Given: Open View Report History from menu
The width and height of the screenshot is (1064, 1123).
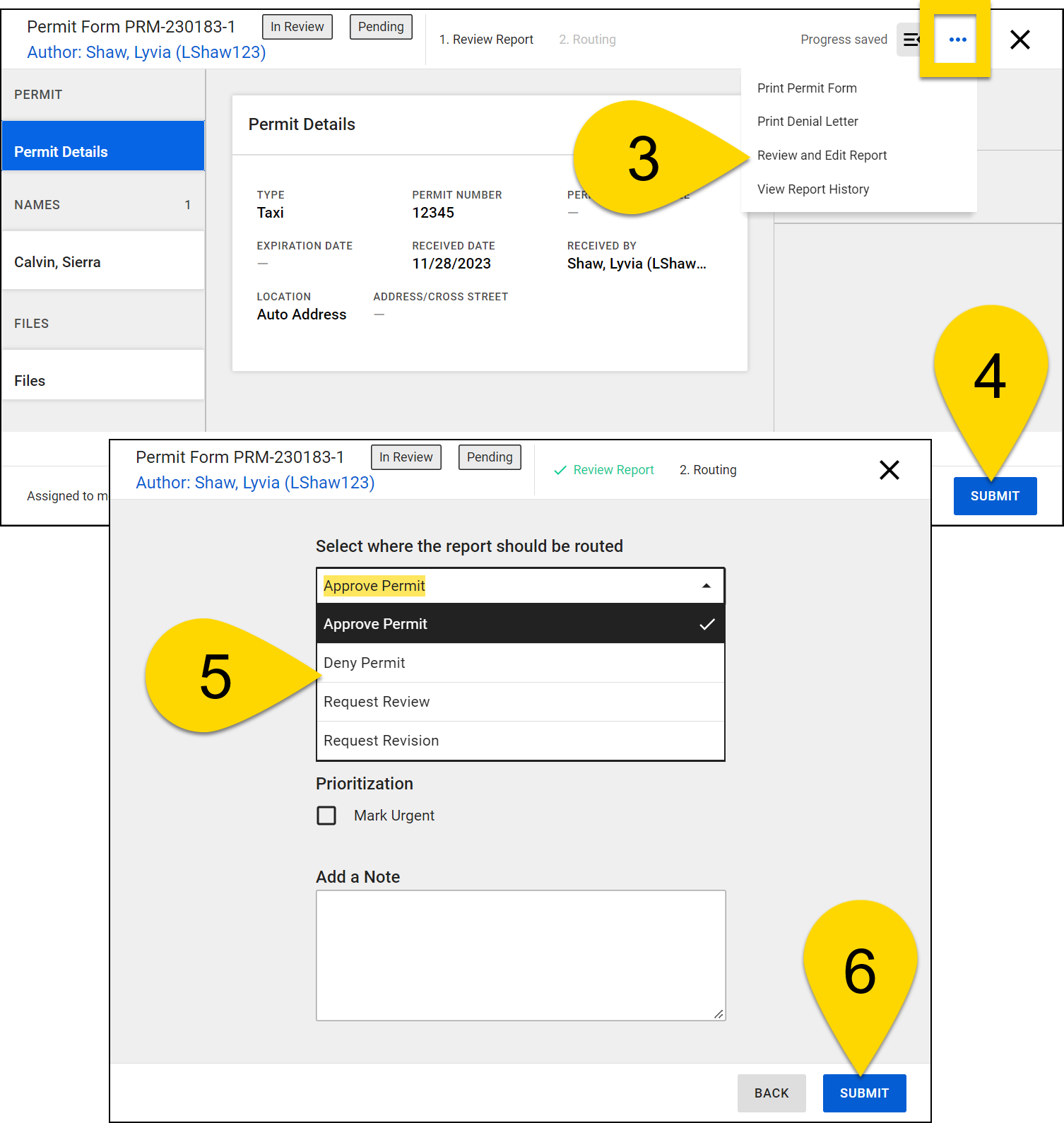Looking at the screenshot, I should (x=813, y=189).
